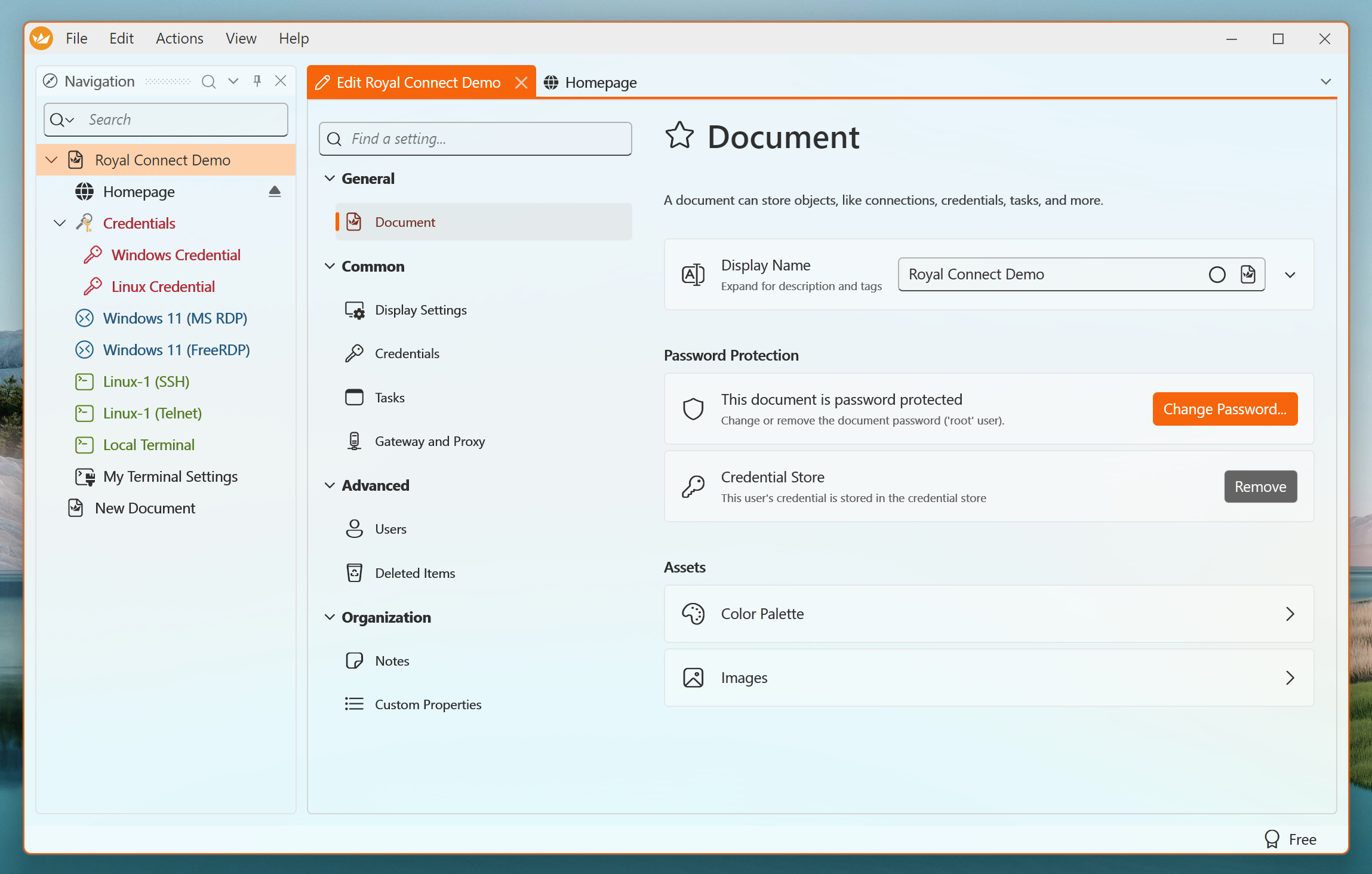Close the Edit Royal Connect Demo tab
The image size is (1372, 874).
click(x=521, y=82)
